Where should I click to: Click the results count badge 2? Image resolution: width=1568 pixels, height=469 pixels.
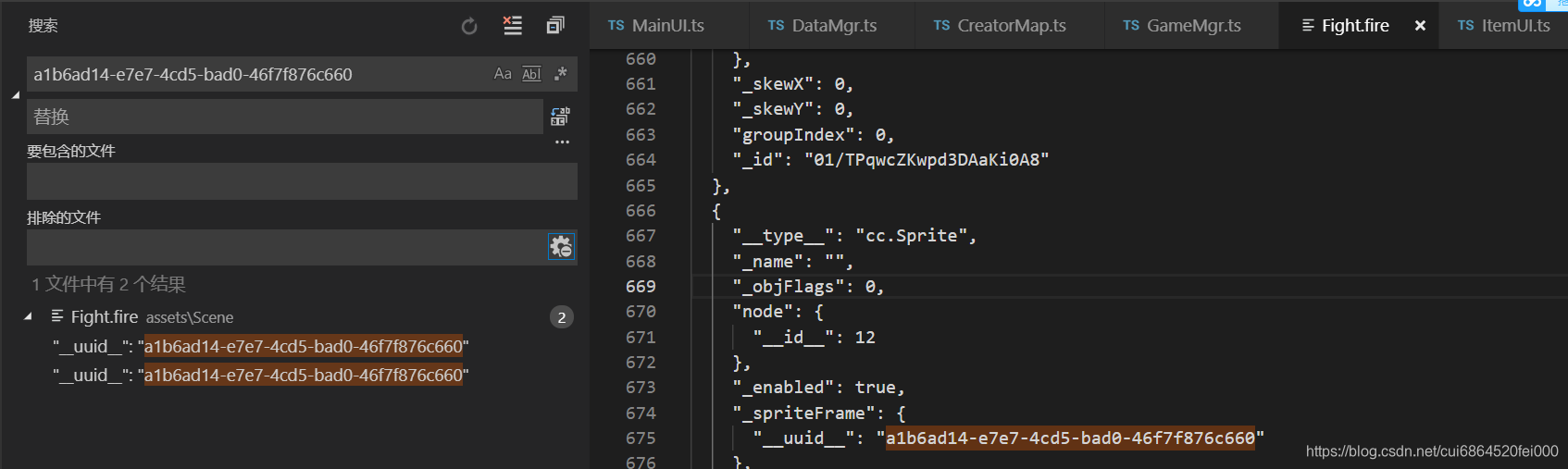[562, 317]
